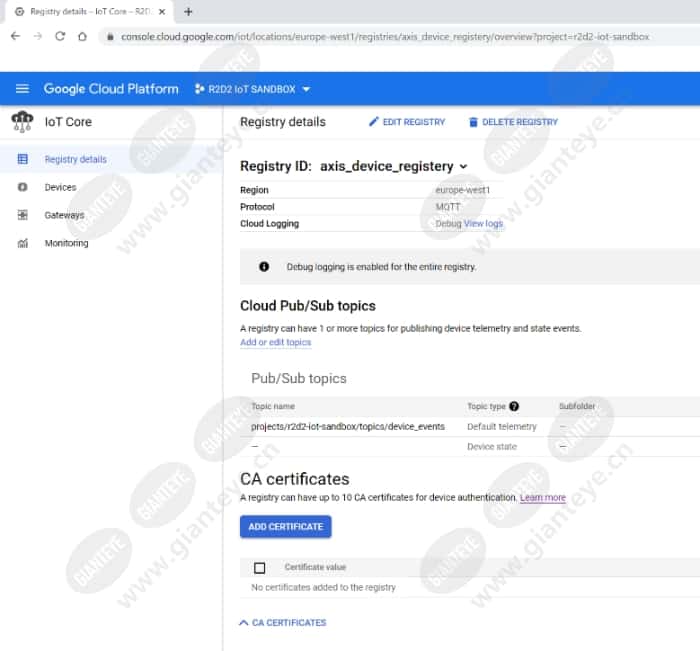Click EDIT REGISTRY
Viewport: 700px width, 651px height.
407,122
